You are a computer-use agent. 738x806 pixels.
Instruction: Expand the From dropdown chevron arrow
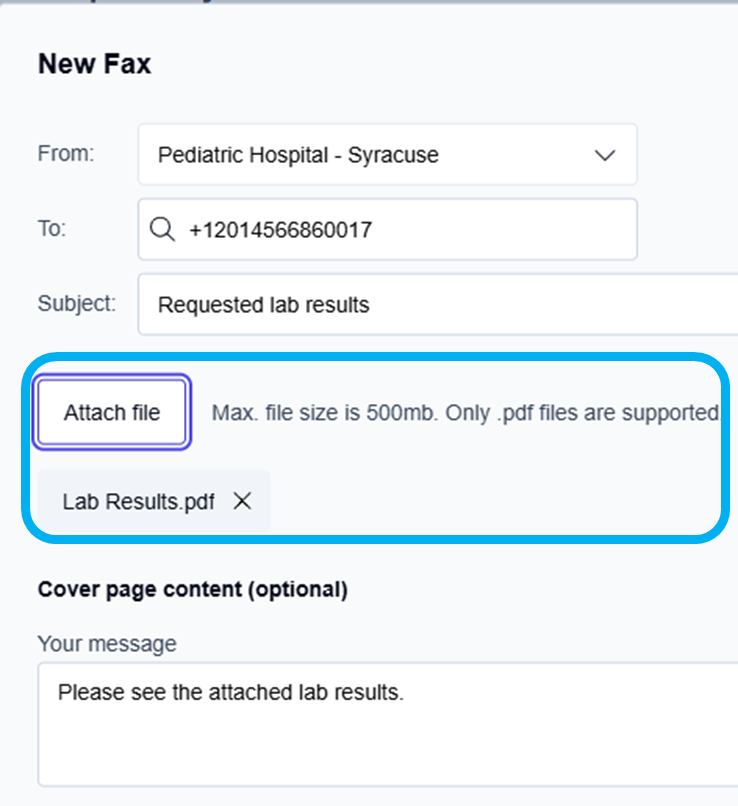click(x=605, y=155)
